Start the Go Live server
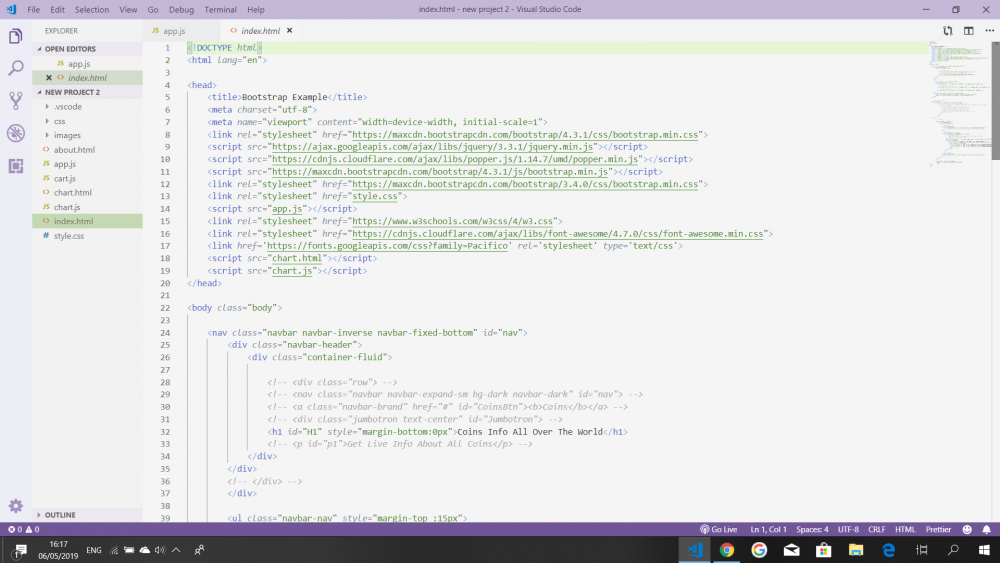 pos(719,529)
